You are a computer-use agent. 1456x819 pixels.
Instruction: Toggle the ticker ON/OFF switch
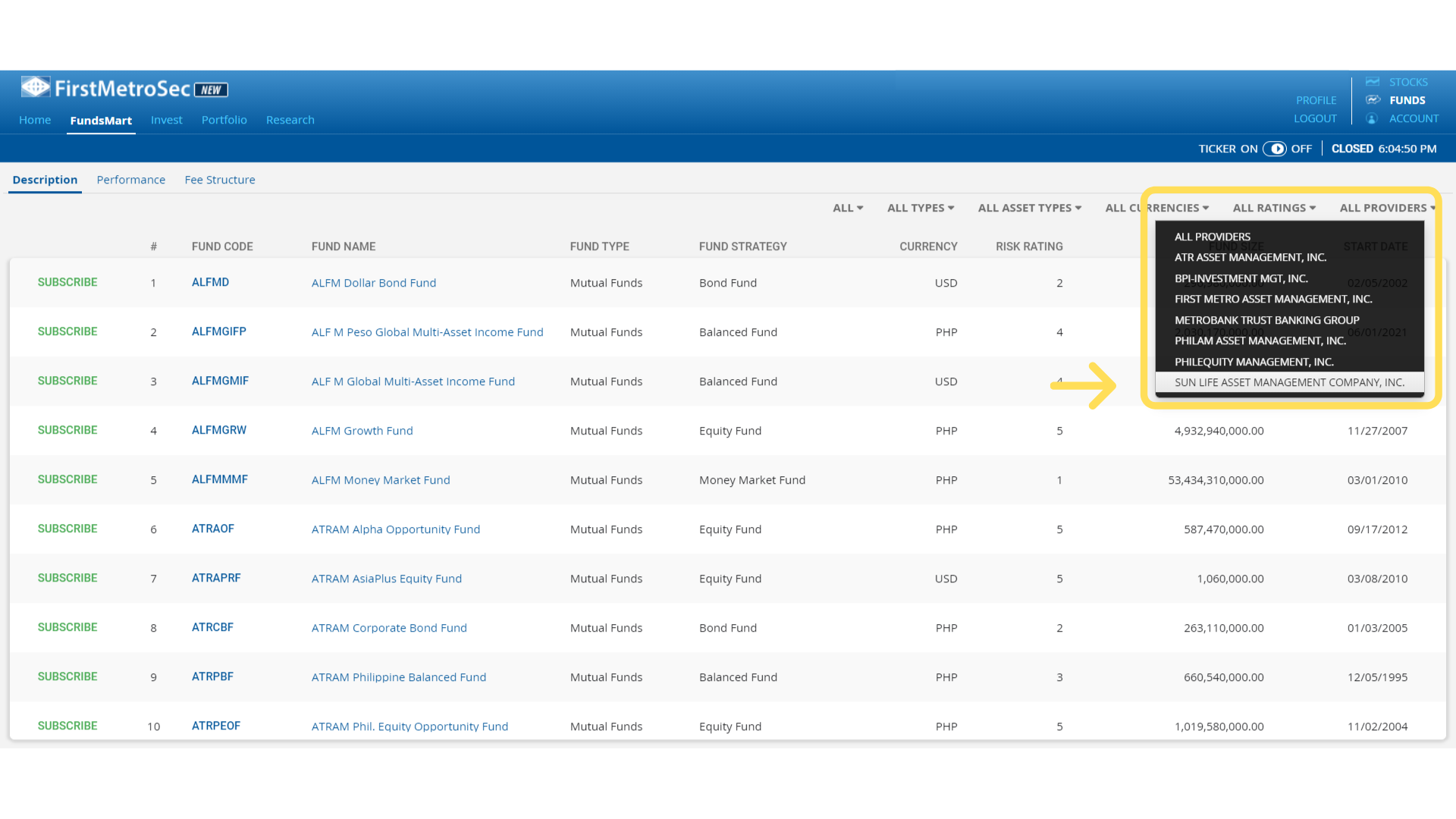pyautogui.click(x=1275, y=149)
